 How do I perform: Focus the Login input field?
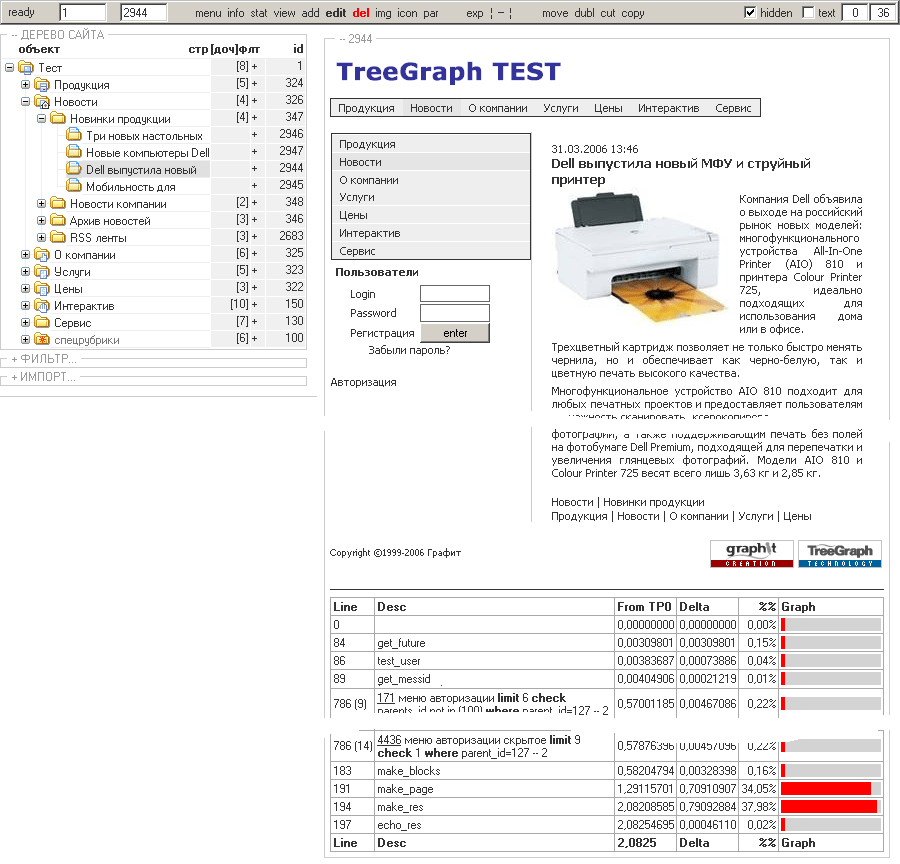pos(455,293)
